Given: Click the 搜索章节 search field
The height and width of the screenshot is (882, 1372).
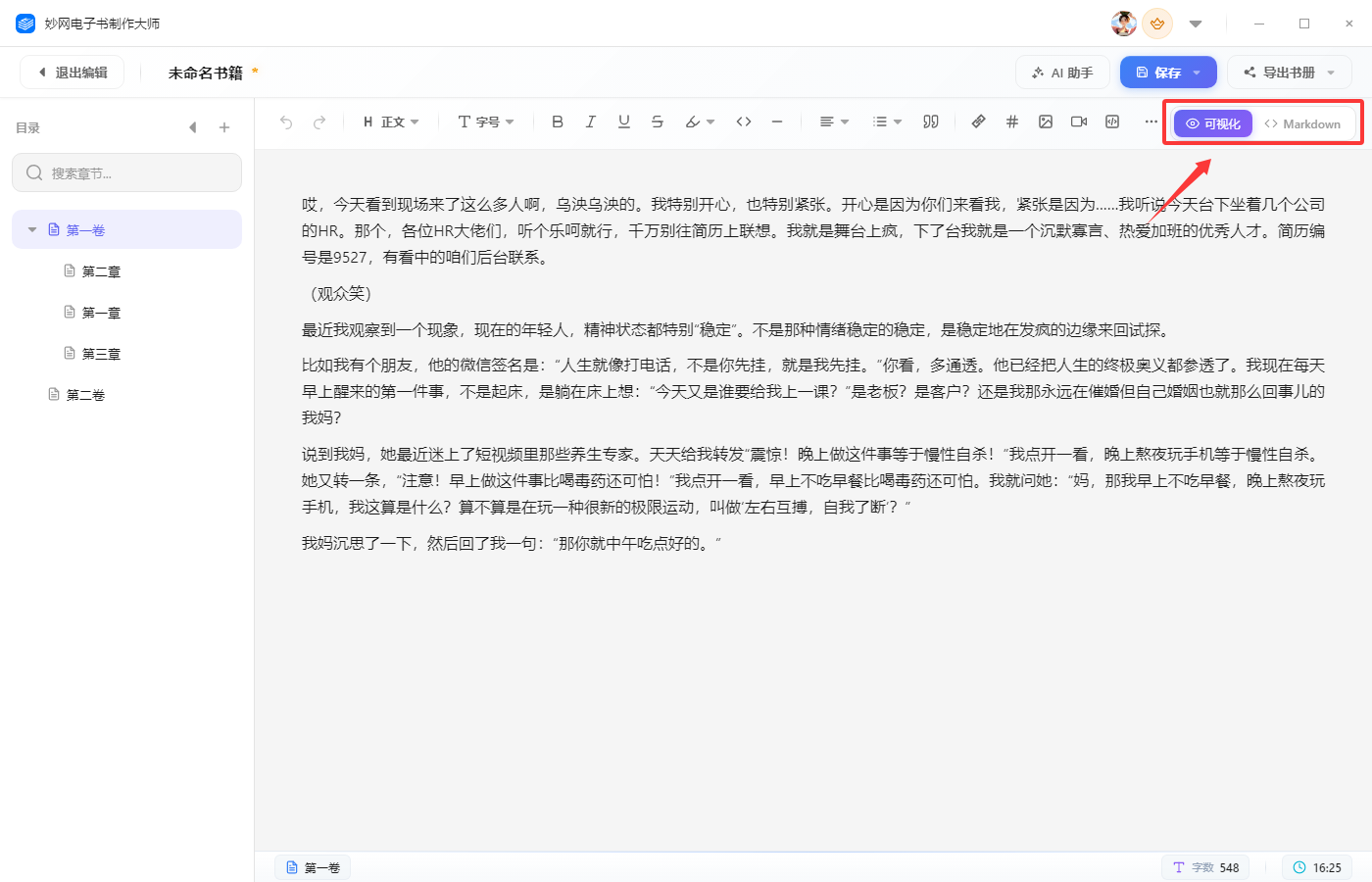Looking at the screenshot, I should click(126, 172).
